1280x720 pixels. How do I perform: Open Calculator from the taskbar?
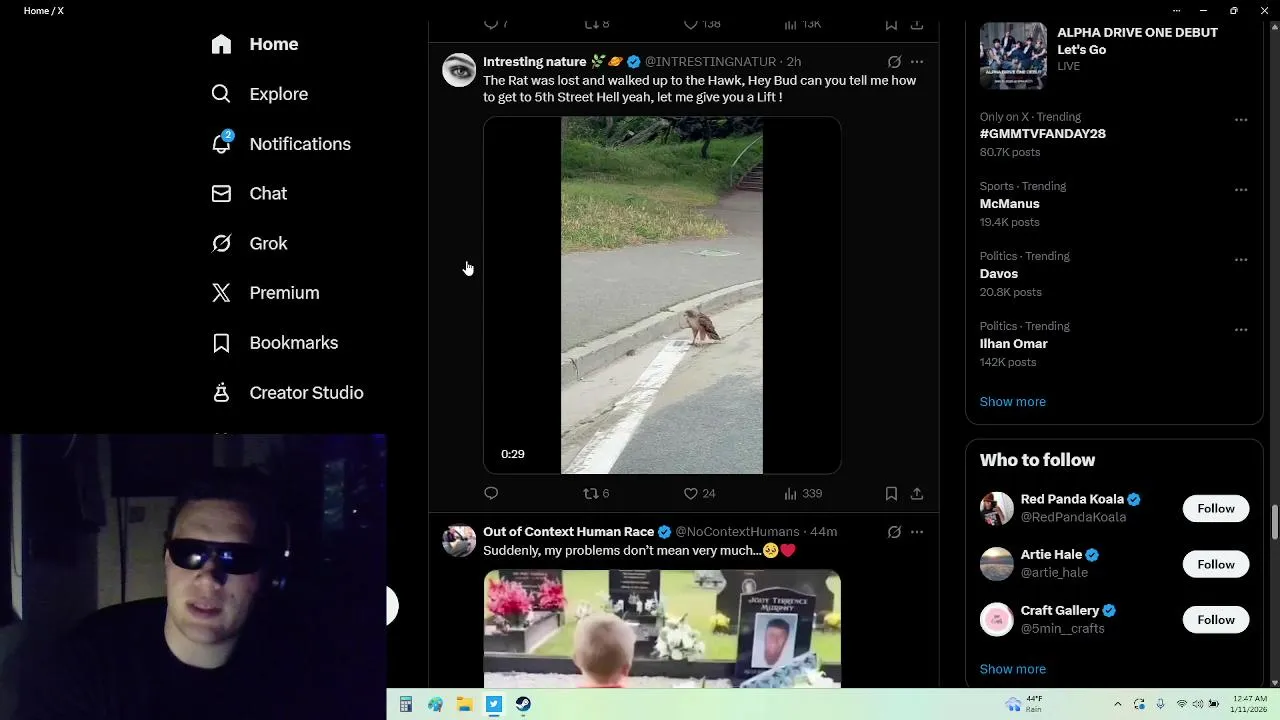coord(406,705)
